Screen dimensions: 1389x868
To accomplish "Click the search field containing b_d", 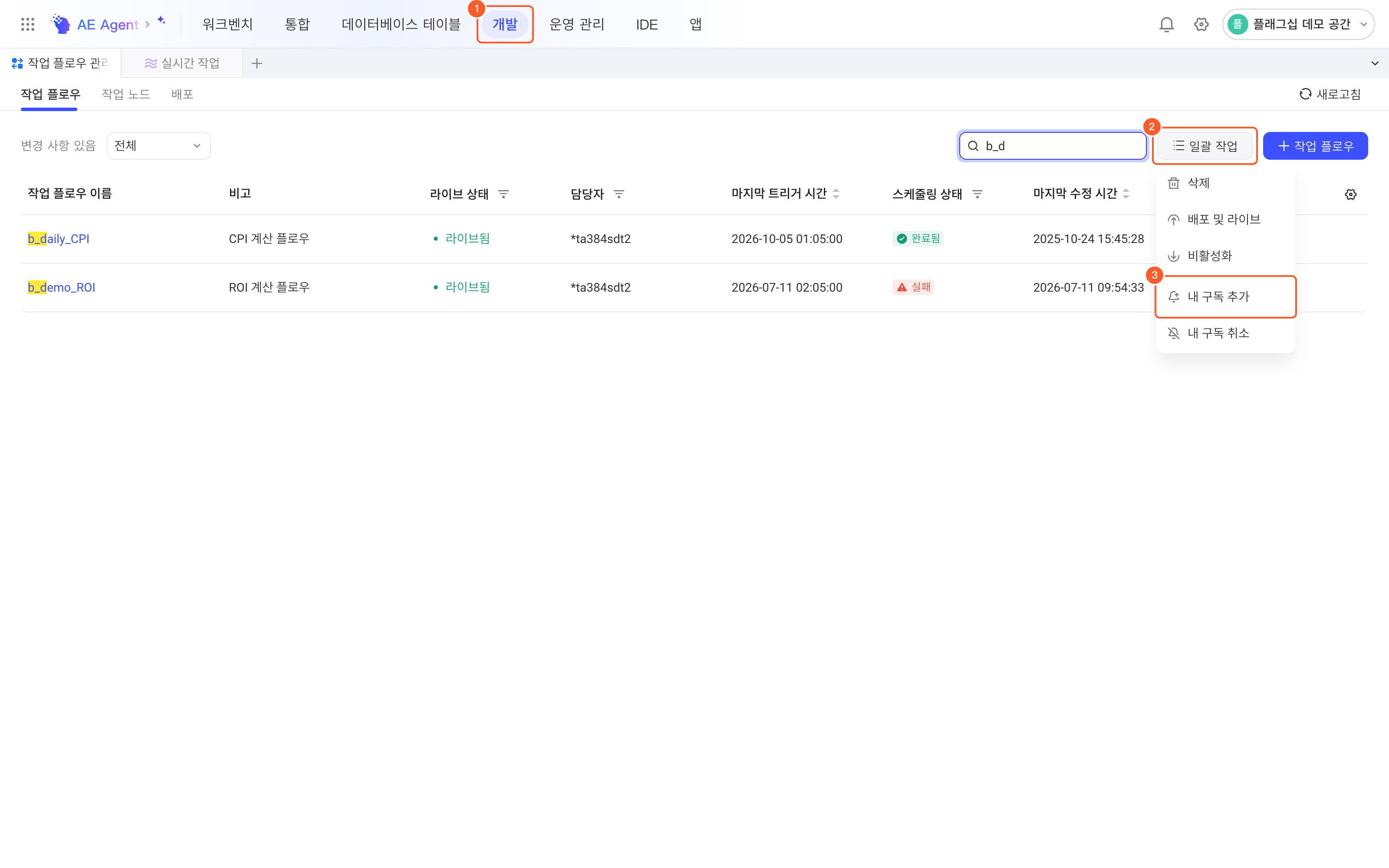I will tap(1053, 146).
